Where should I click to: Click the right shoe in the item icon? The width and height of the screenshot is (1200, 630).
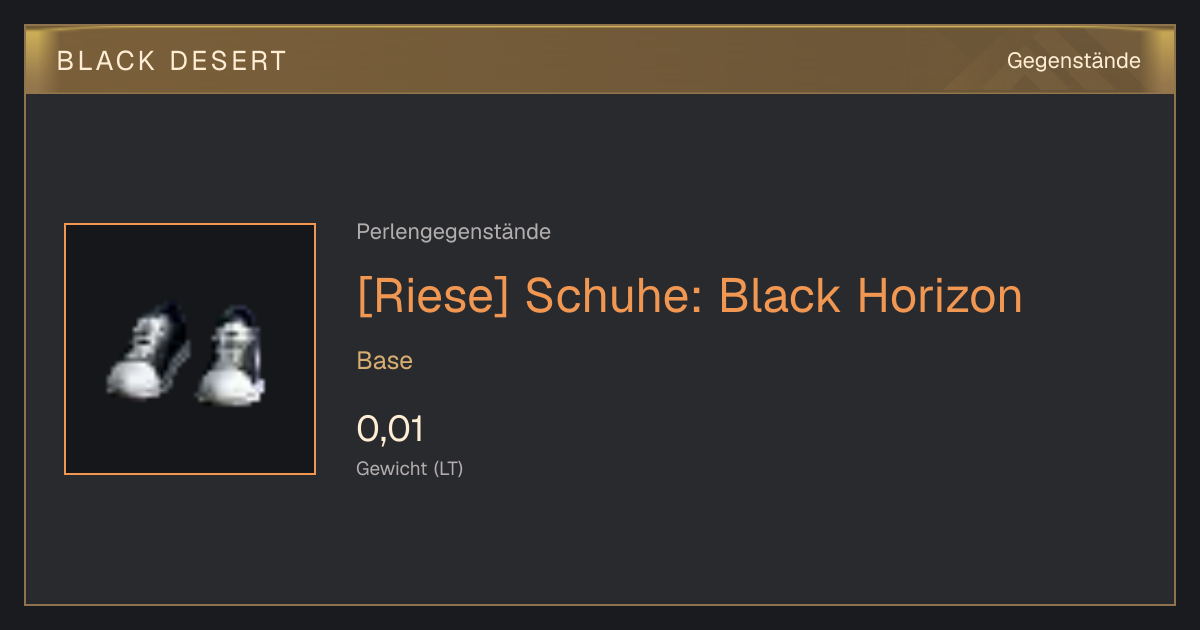point(232,356)
